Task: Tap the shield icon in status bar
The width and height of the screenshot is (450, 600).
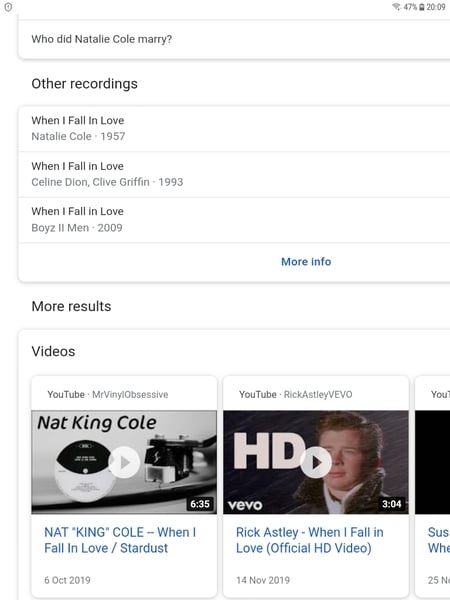Action: (8, 7)
